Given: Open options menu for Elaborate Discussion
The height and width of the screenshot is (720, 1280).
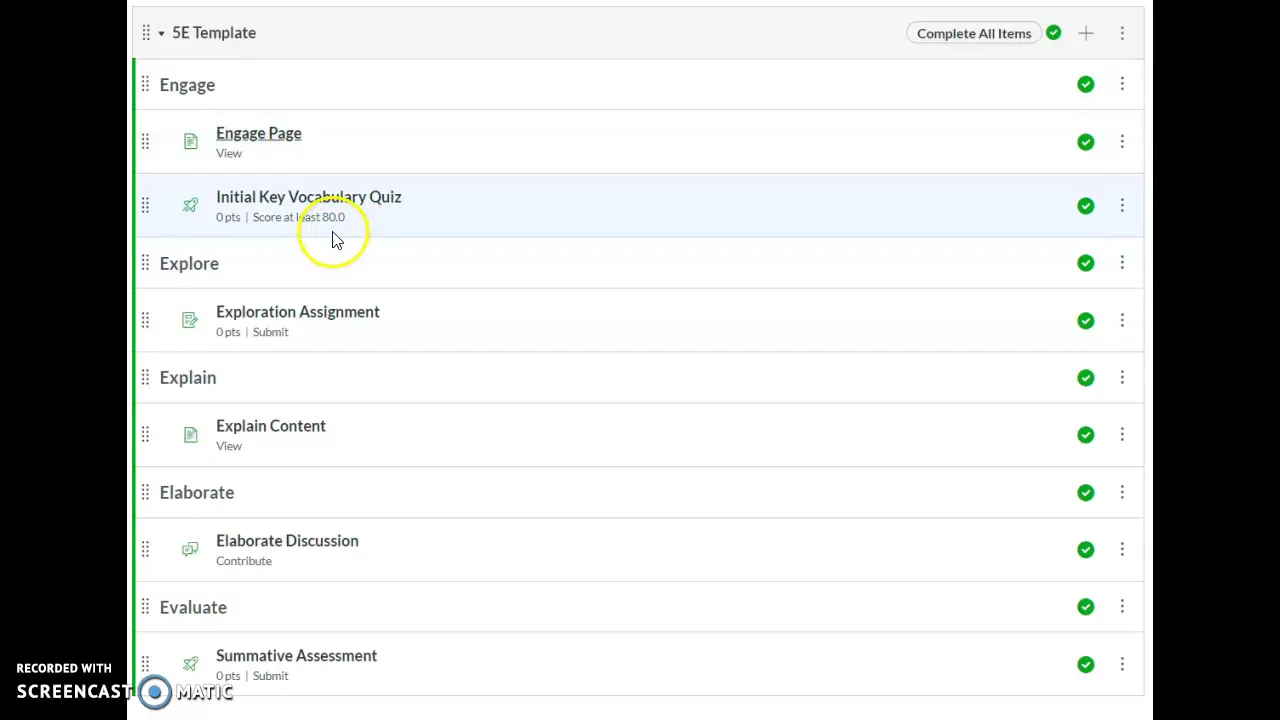Looking at the screenshot, I should [x=1122, y=550].
